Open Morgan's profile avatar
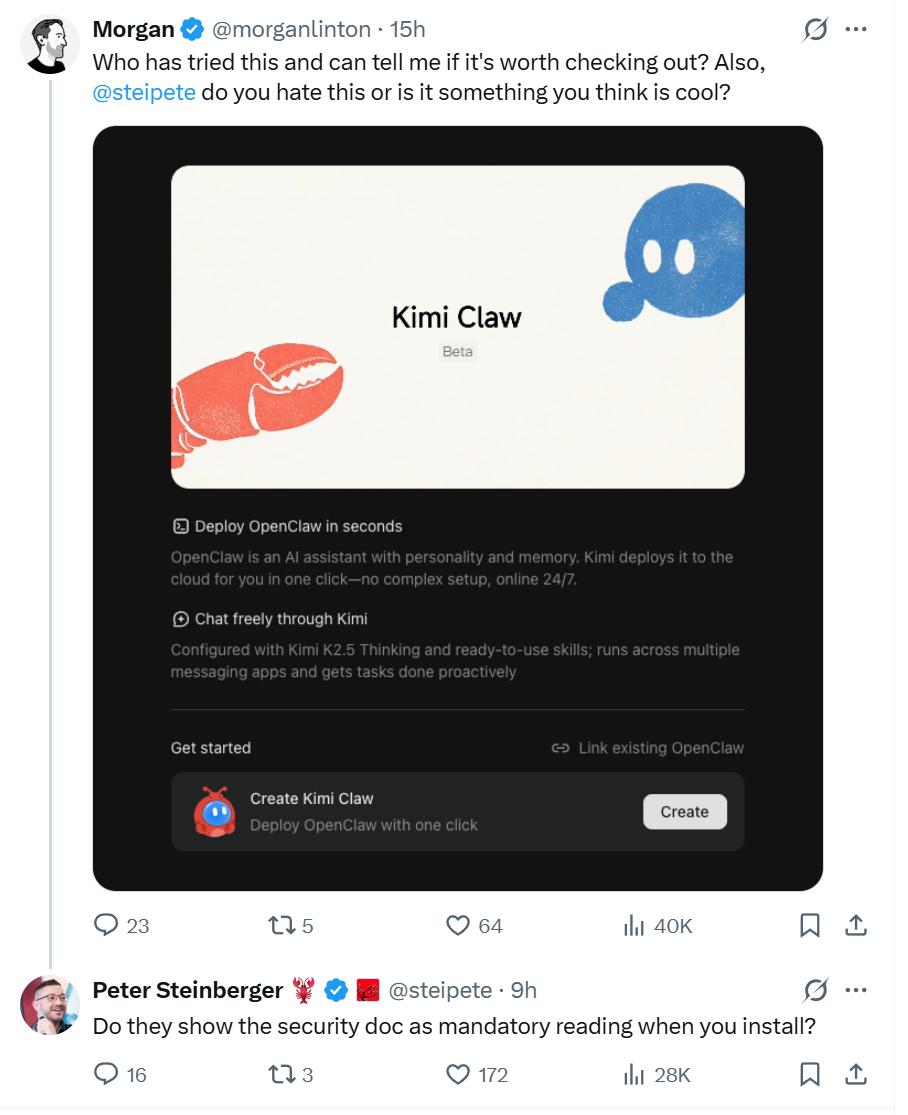The image size is (908, 1115). [49, 45]
